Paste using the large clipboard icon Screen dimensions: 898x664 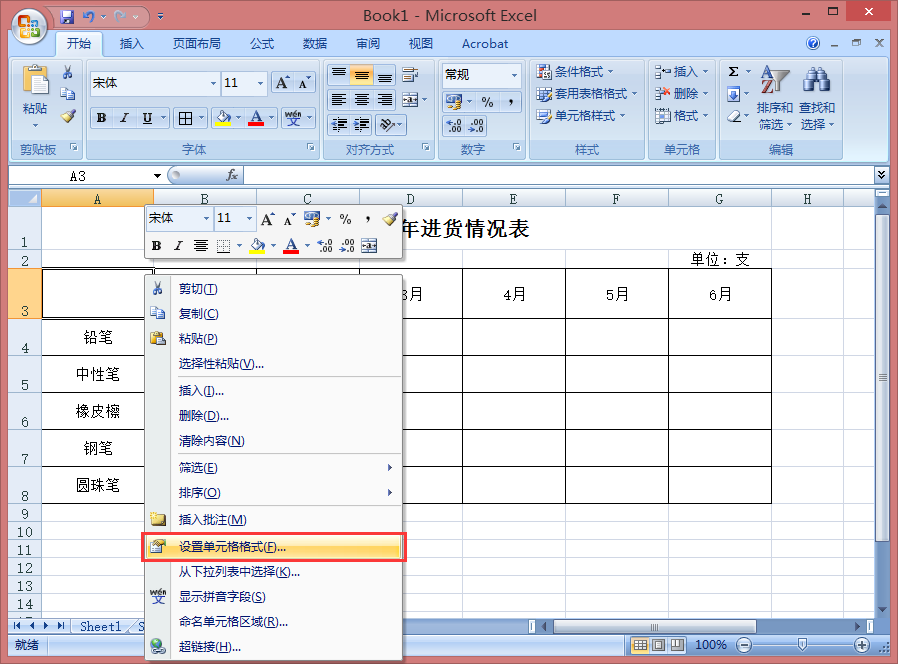[36, 80]
